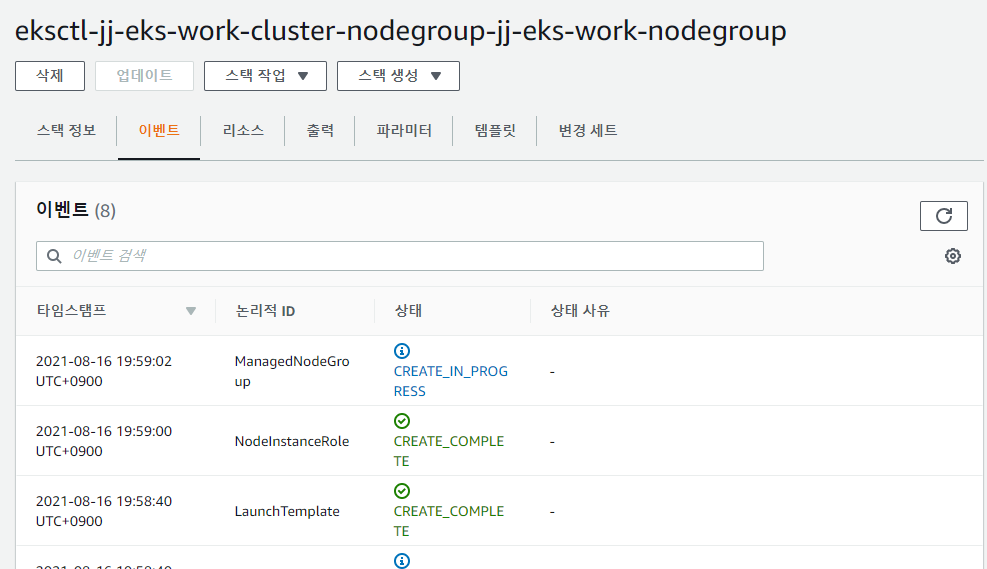This screenshot has width=987, height=569.
Task: Focus the 이벤트 검색 search field
Action: pos(400,256)
